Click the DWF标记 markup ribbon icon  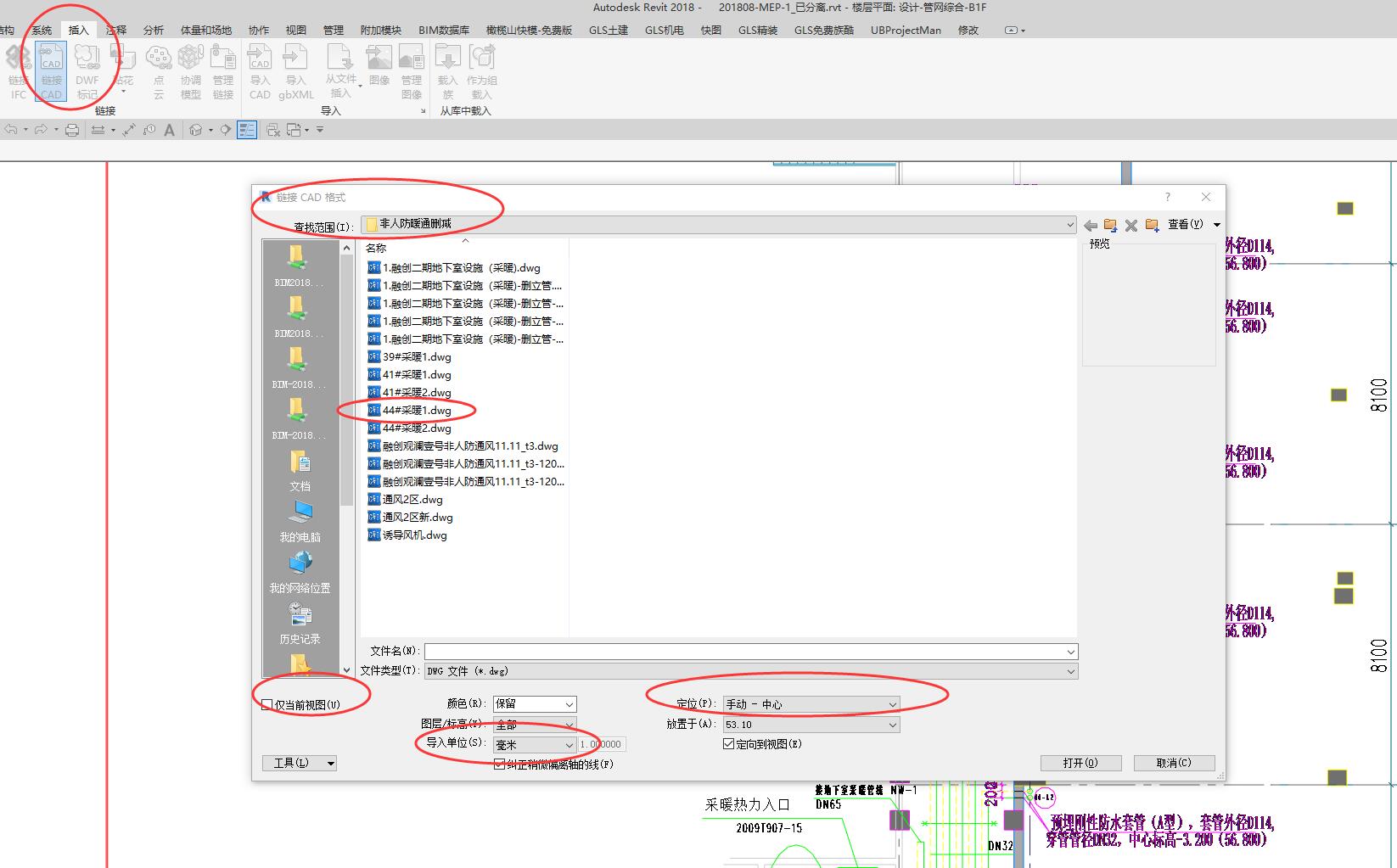[87, 72]
